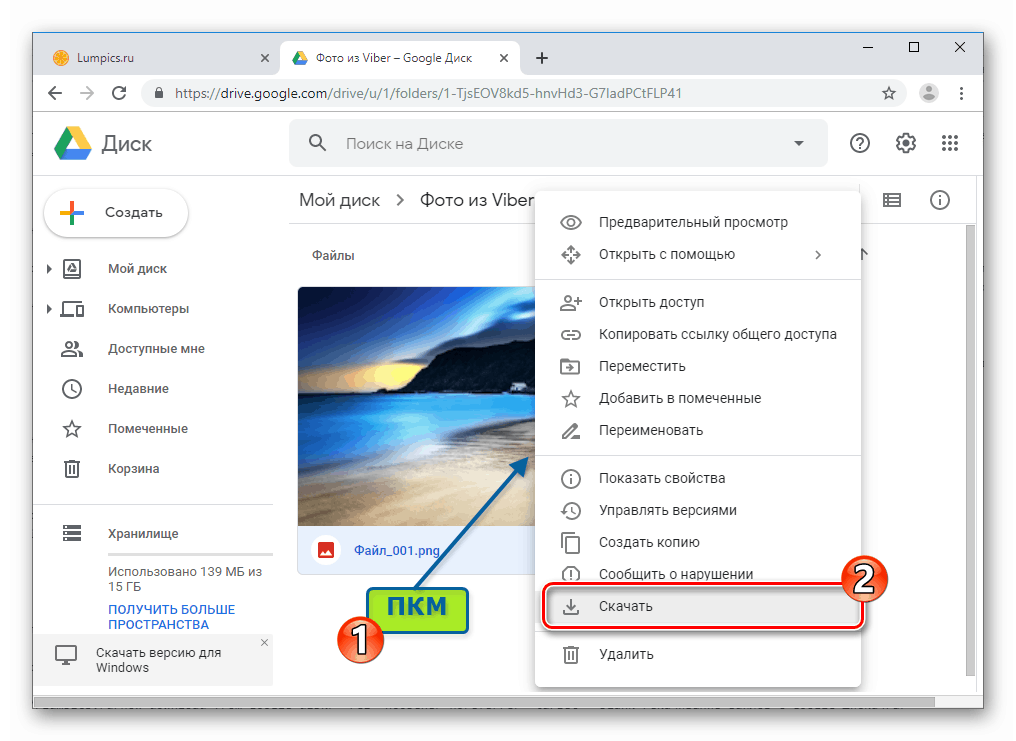Image resolution: width=1016 pixels, height=741 pixels.
Task: Click the storage usage progress bar
Action: pyautogui.click(x=190, y=554)
